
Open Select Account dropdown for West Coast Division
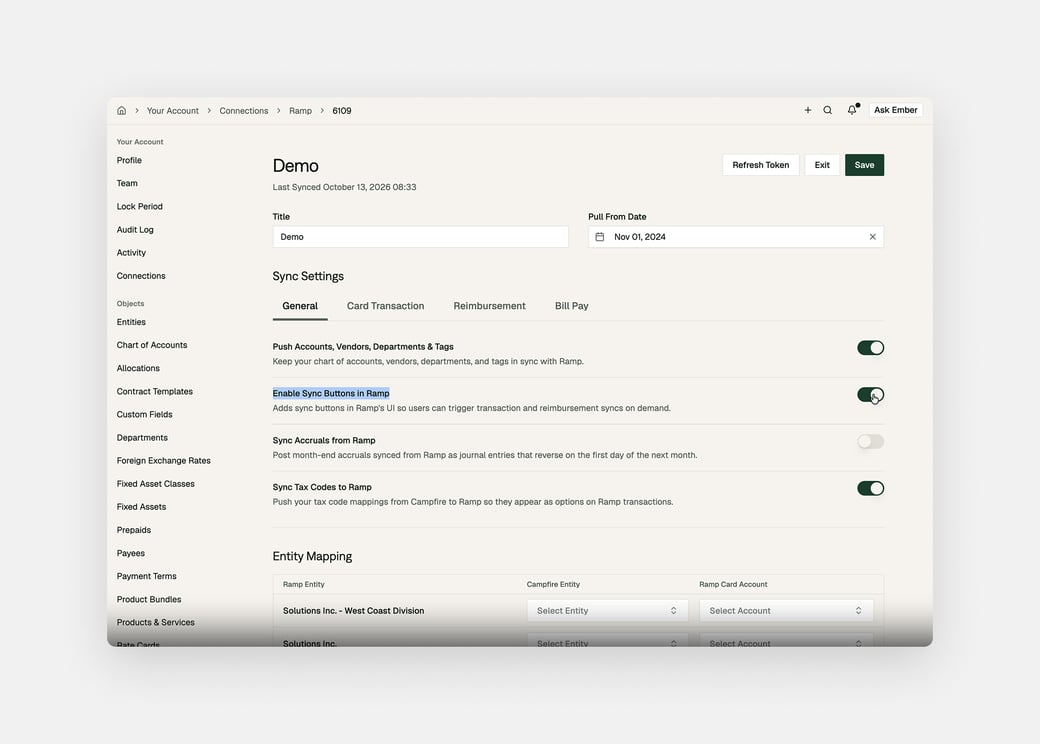pos(786,611)
